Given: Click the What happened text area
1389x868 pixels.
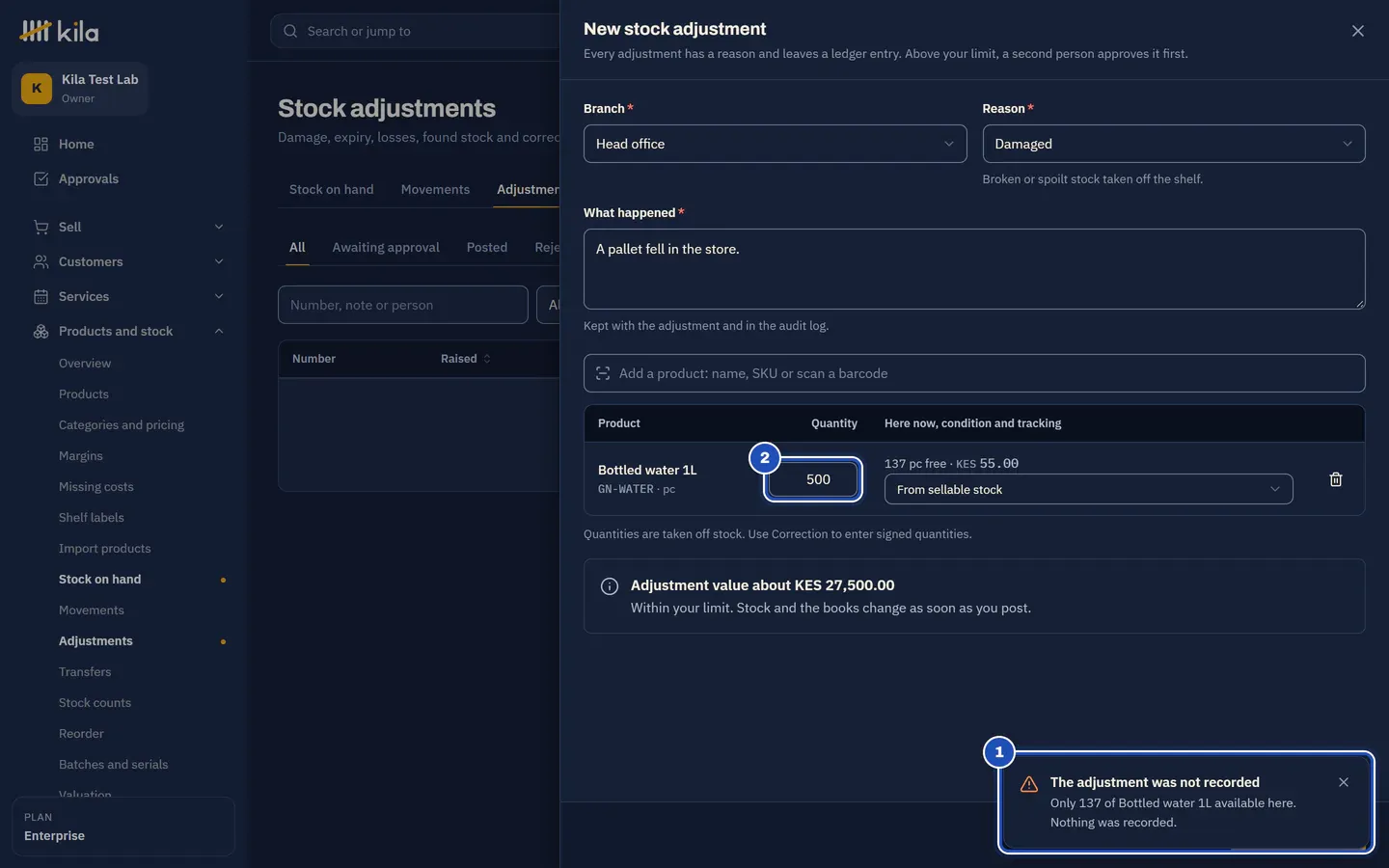Looking at the screenshot, I should [x=974, y=269].
